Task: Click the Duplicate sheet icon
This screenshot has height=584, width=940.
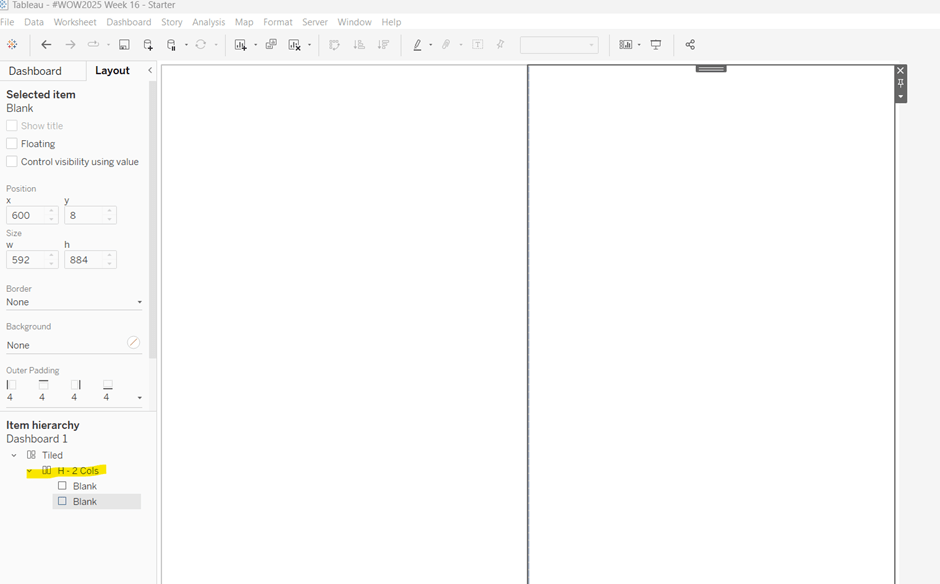Action: [x=271, y=44]
